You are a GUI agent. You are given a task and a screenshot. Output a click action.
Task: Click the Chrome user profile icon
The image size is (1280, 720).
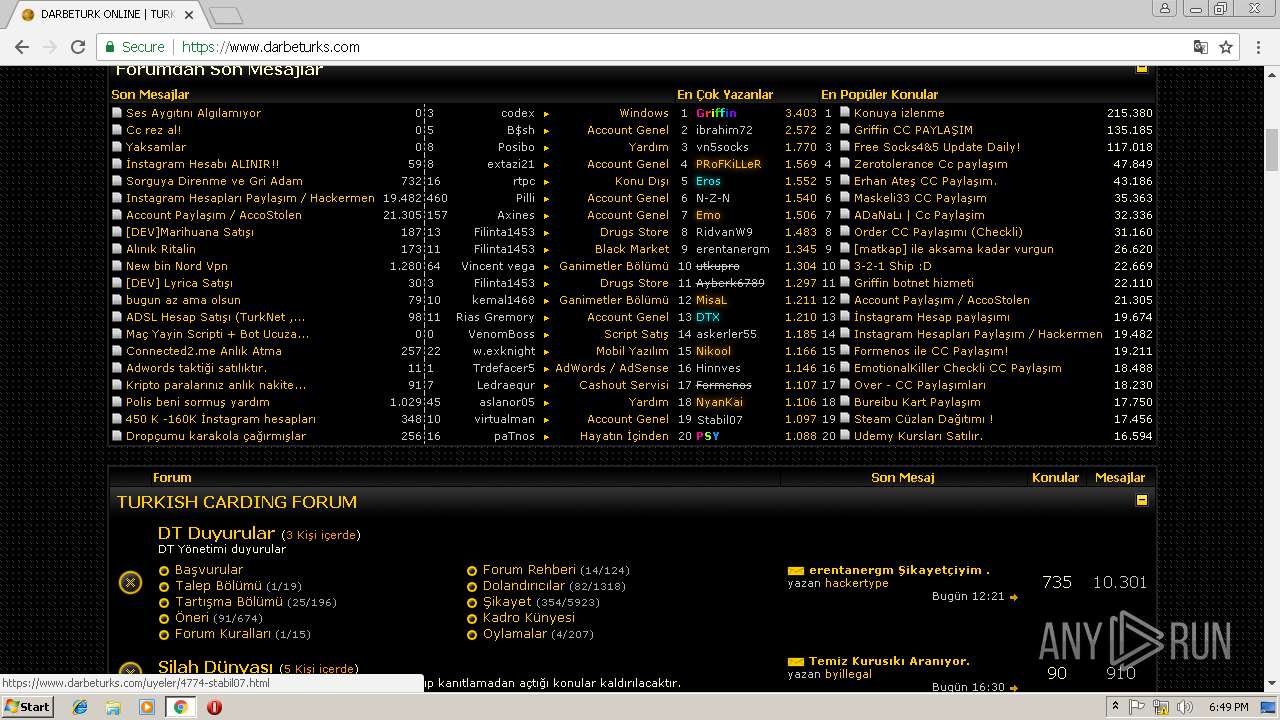pos(1165,8)
